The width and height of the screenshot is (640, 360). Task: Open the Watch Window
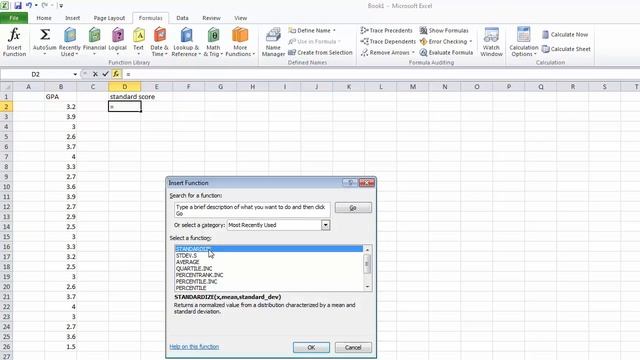click(x=491, y=42)
